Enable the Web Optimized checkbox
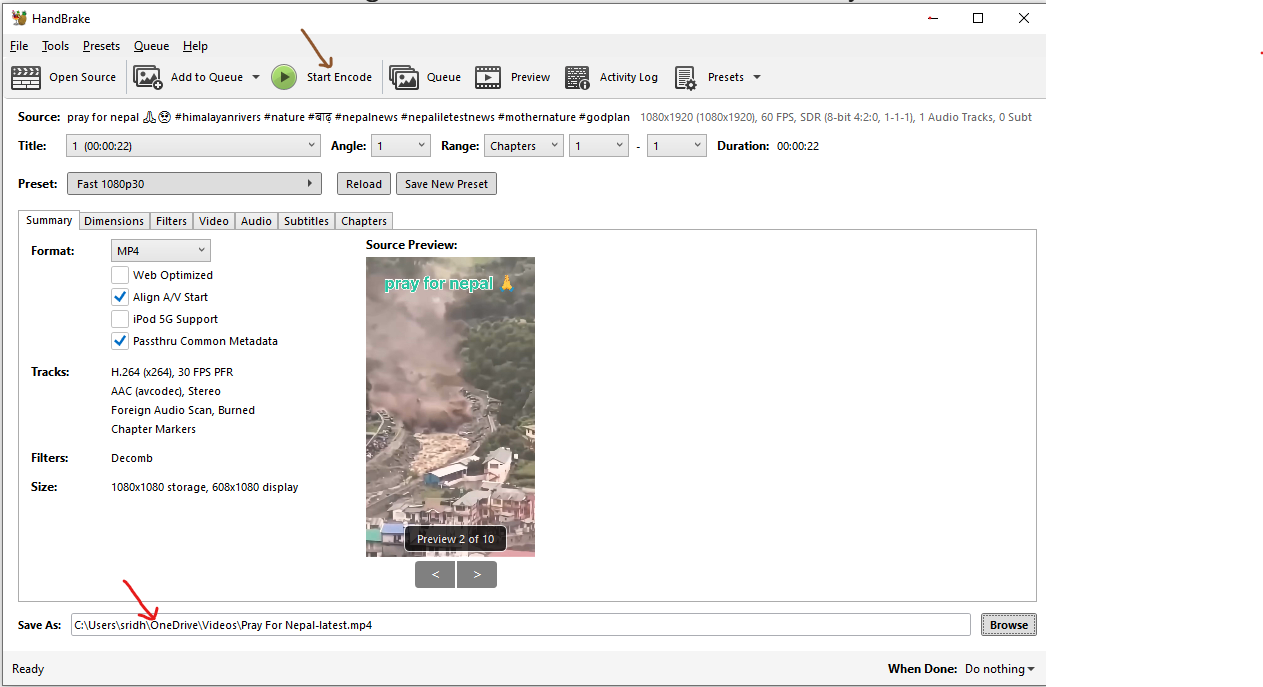The image size is (1263, 687). pyautogui.click(x=120, y=275)
